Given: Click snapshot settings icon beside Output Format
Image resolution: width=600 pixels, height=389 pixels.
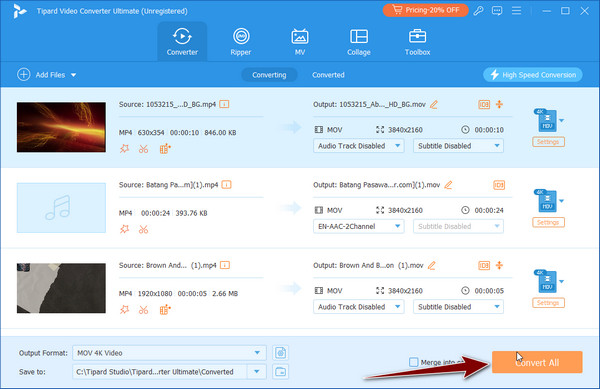Looking at the screenshot, I should 280,353.
